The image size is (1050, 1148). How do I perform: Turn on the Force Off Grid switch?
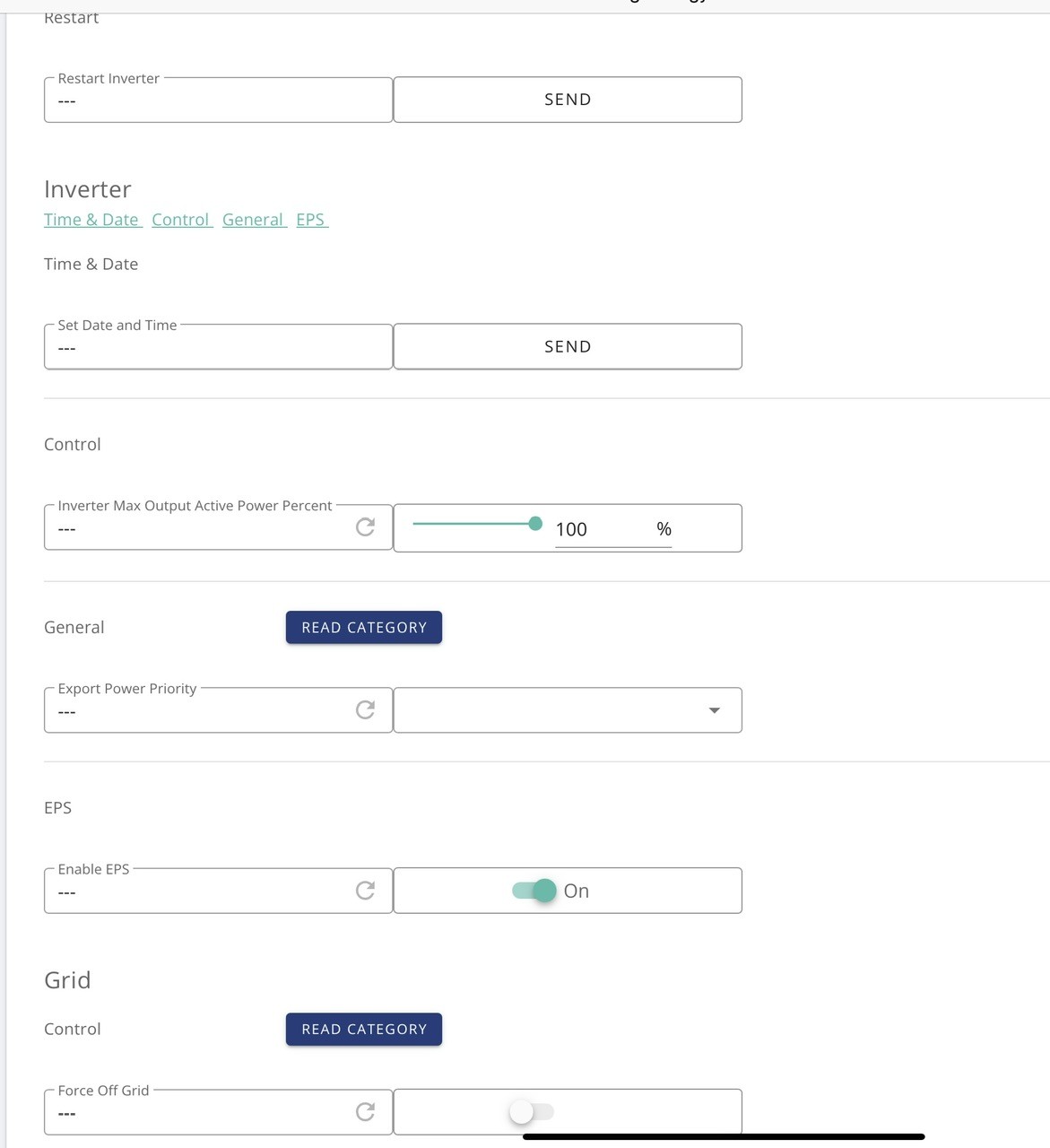[x=532, y=1112]
